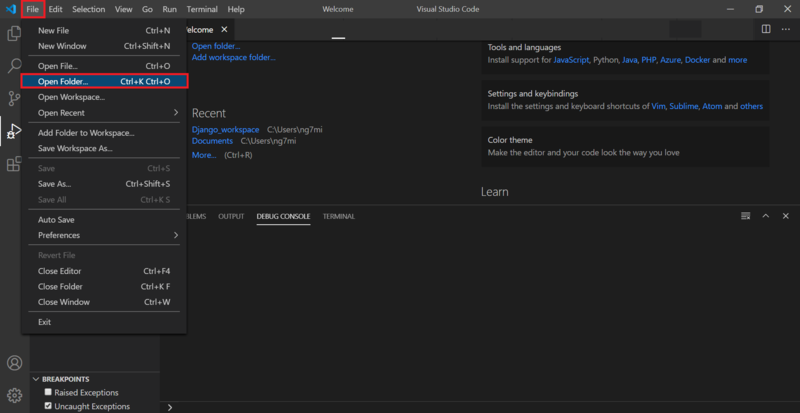Viewport: 800px width, 413px height.
Task: Collapse the Breakpoints section
Action: click(36, 379)
